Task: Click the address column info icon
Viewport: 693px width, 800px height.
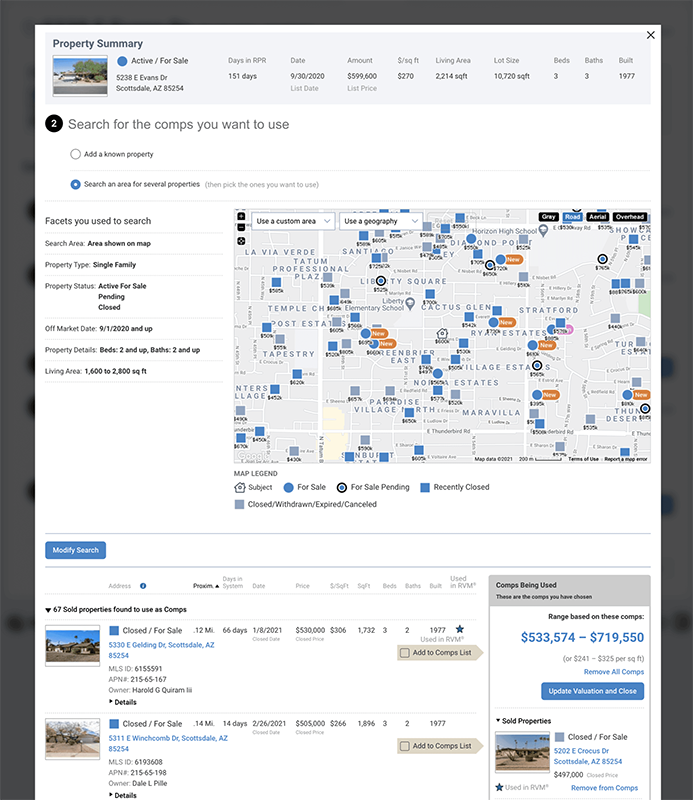Action: pos(143,586)
